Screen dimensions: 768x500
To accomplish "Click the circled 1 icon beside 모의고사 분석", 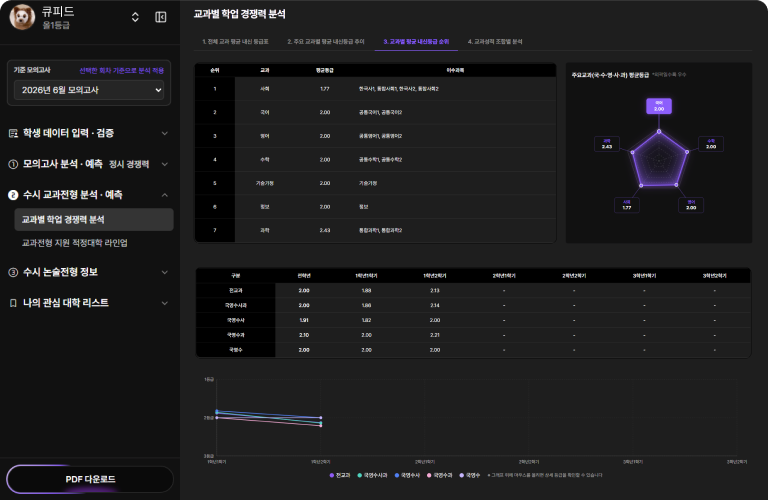I will click(x=13, y=165).
